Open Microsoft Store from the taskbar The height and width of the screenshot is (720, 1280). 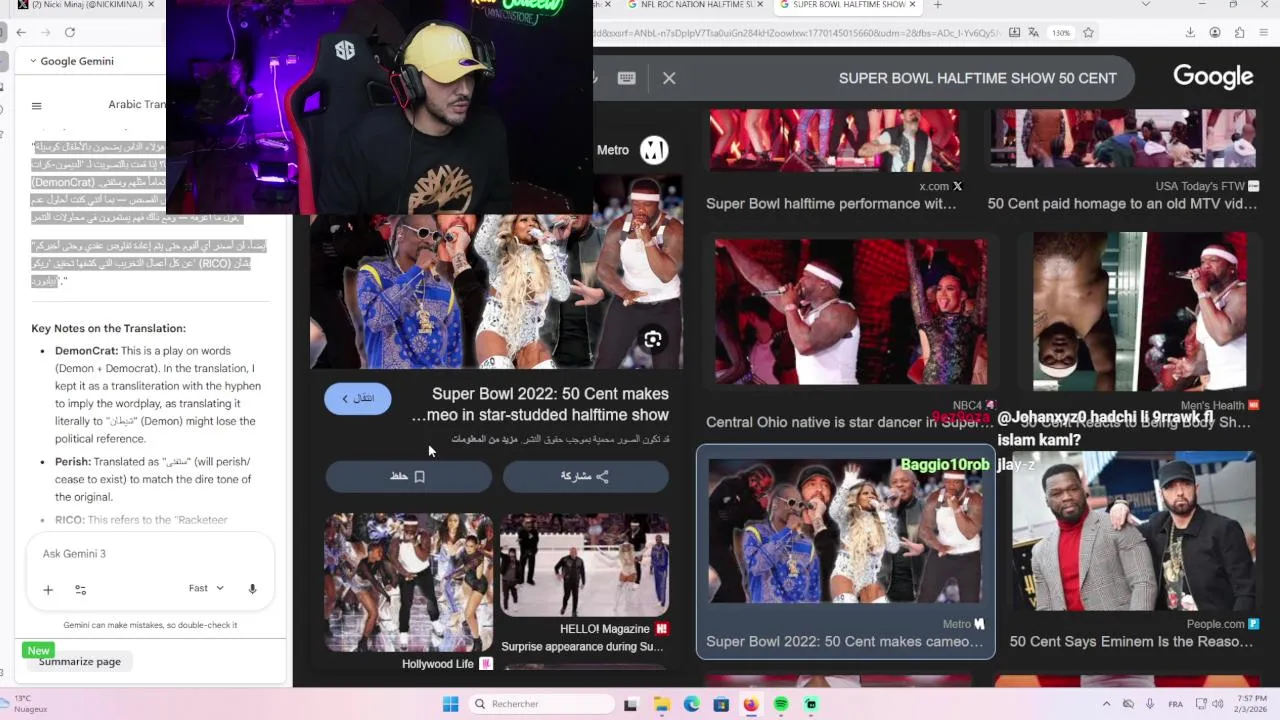coord(721,704)
